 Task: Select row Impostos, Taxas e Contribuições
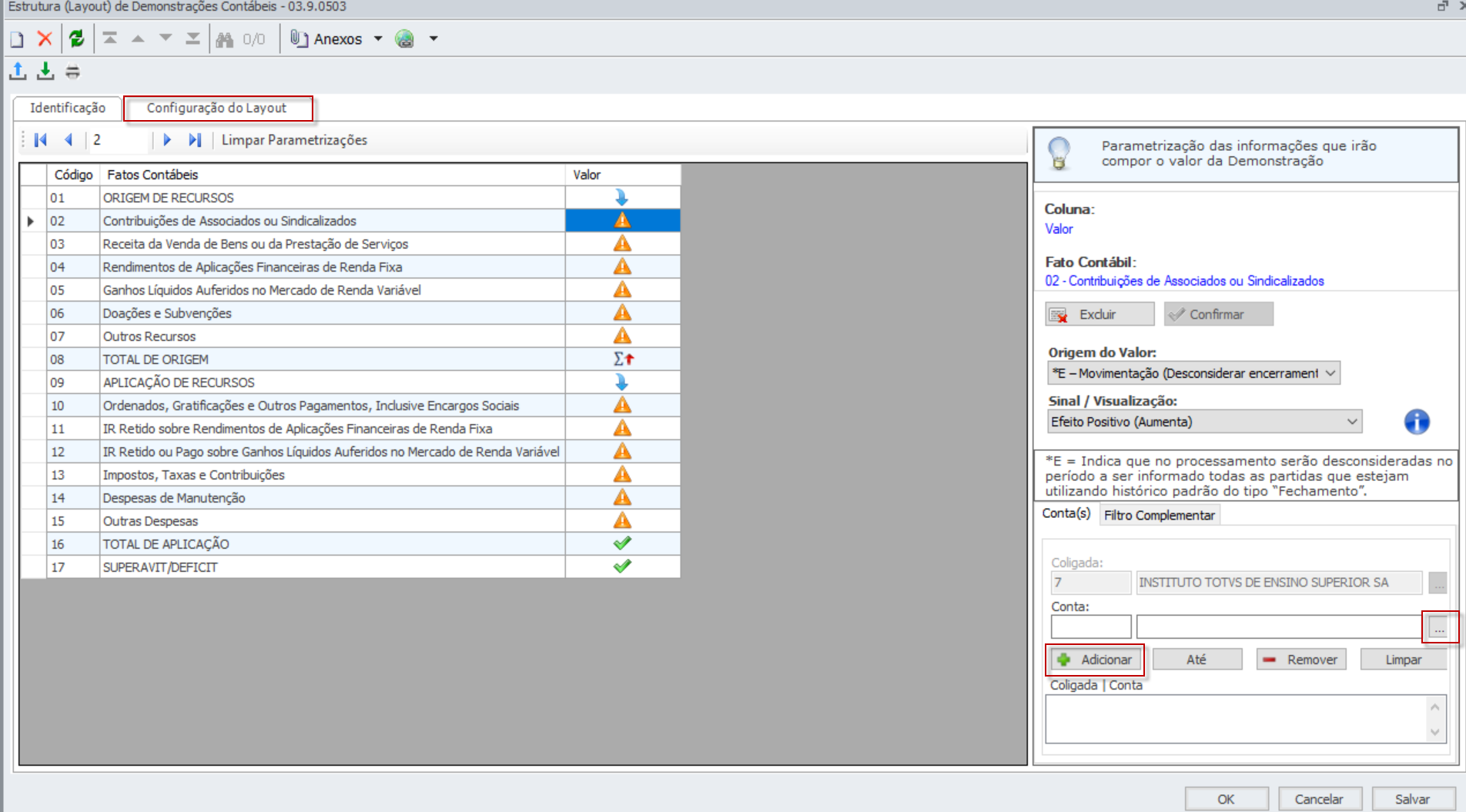point(350,475)
